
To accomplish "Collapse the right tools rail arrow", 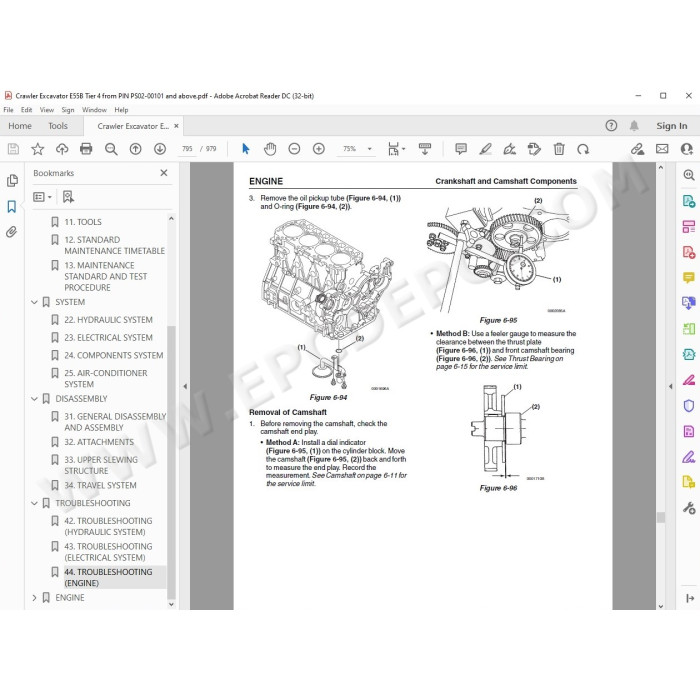I will click(x=690, y=598).
